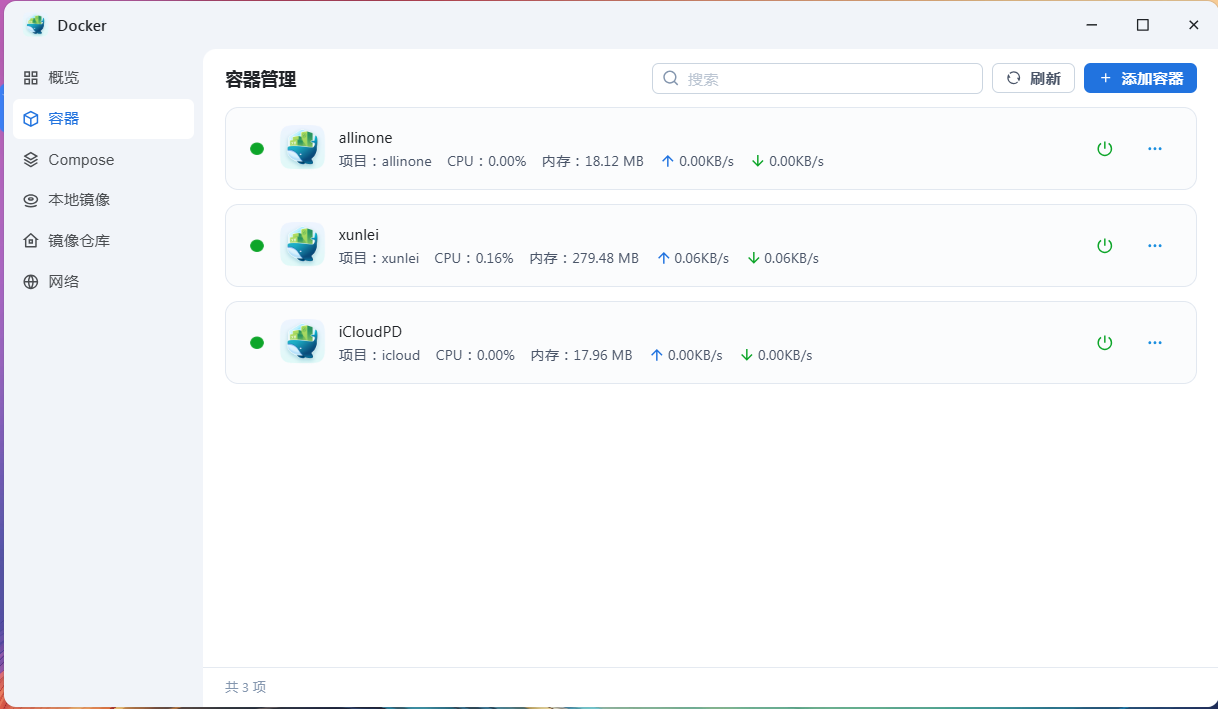This screenshot has height=709, width=1218.
Task: Click the Docker app icon in title bar
Action: pos(36,25)
